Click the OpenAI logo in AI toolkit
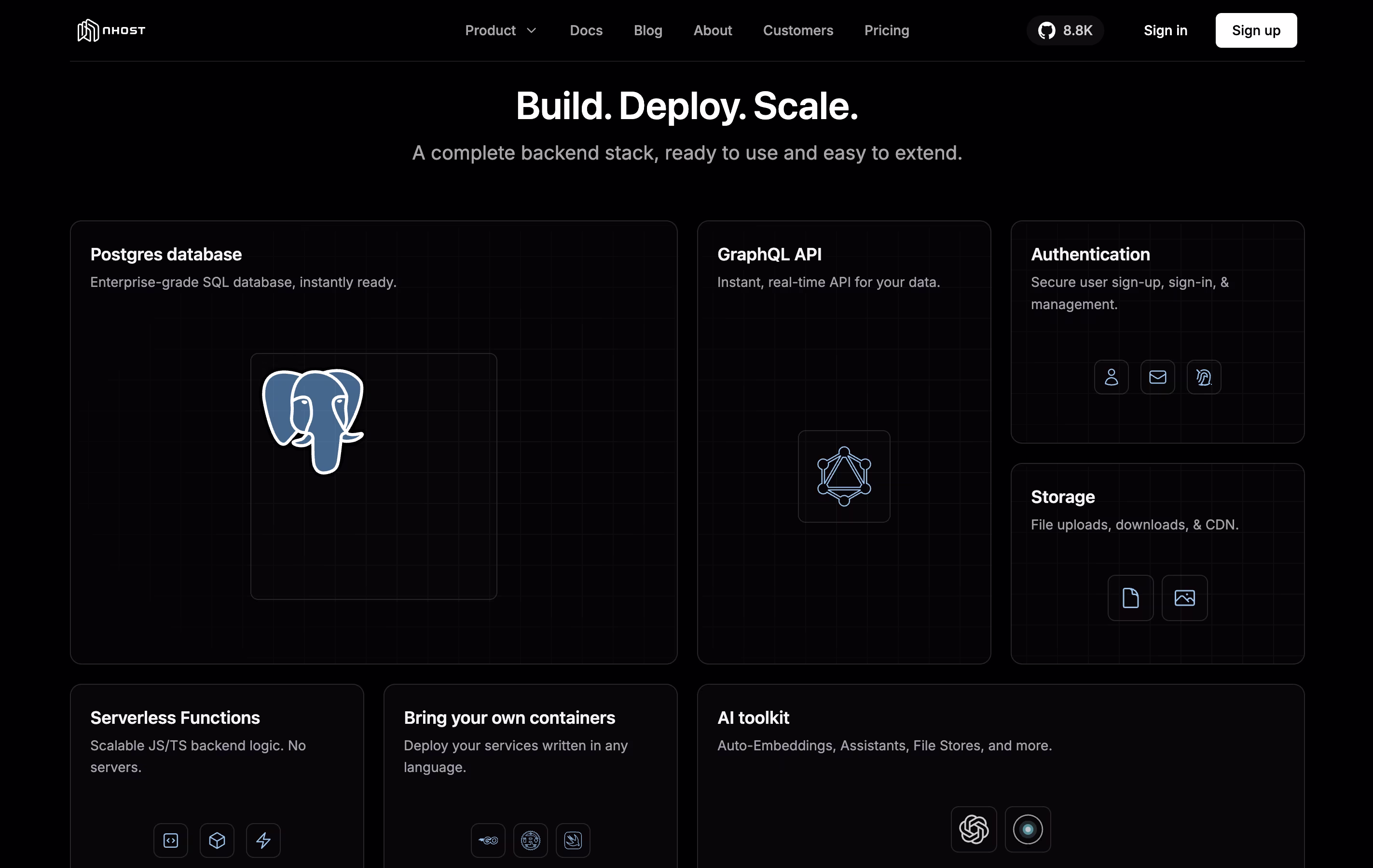 tap(973, 829)
